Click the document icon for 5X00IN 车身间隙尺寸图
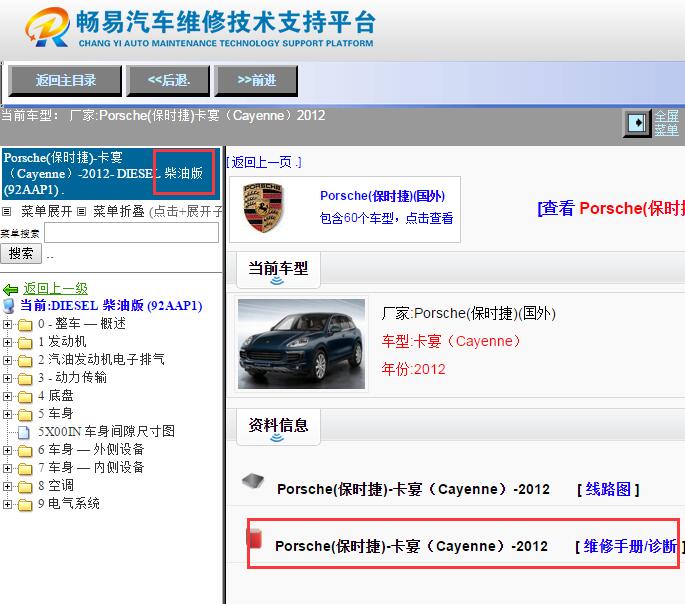The width and height of the screenshot is (685, 604). tap(24, 432)
